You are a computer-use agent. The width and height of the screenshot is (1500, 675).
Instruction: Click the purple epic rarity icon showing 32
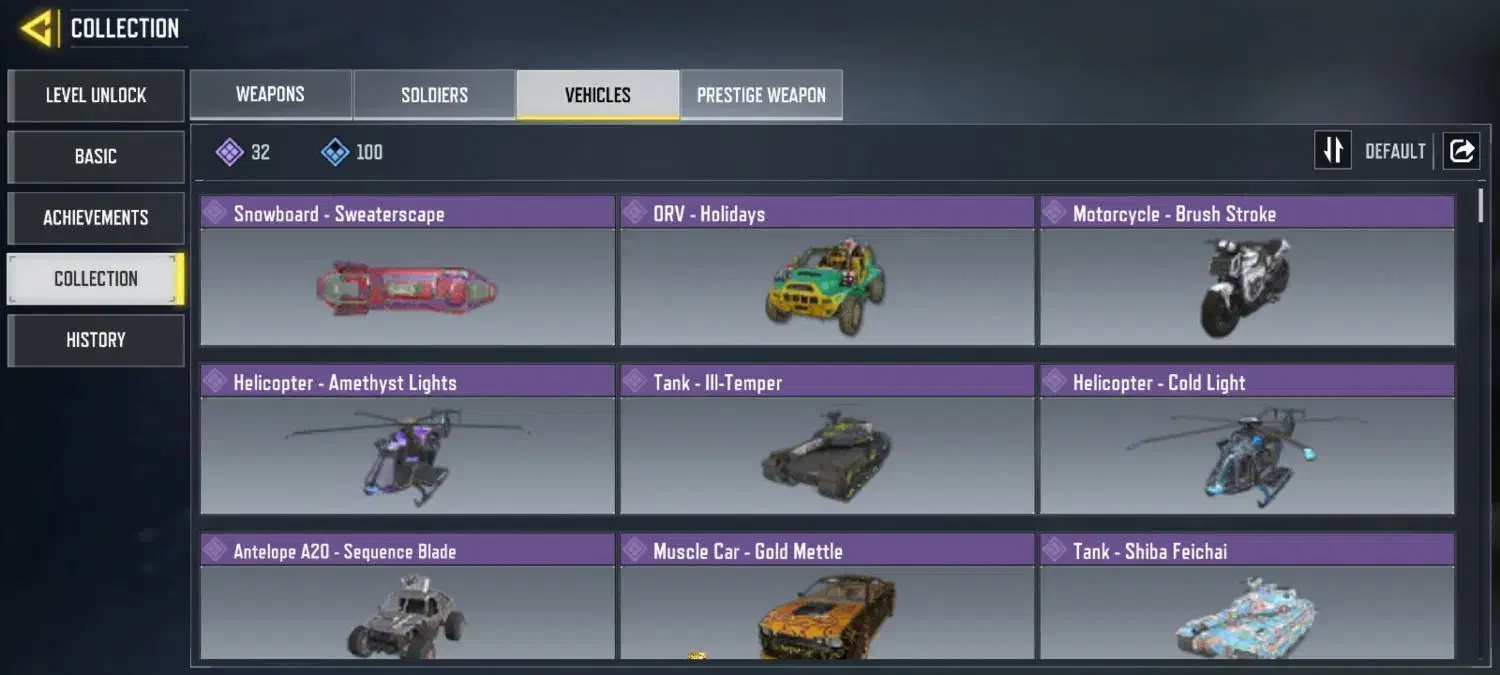pos(230,152)
